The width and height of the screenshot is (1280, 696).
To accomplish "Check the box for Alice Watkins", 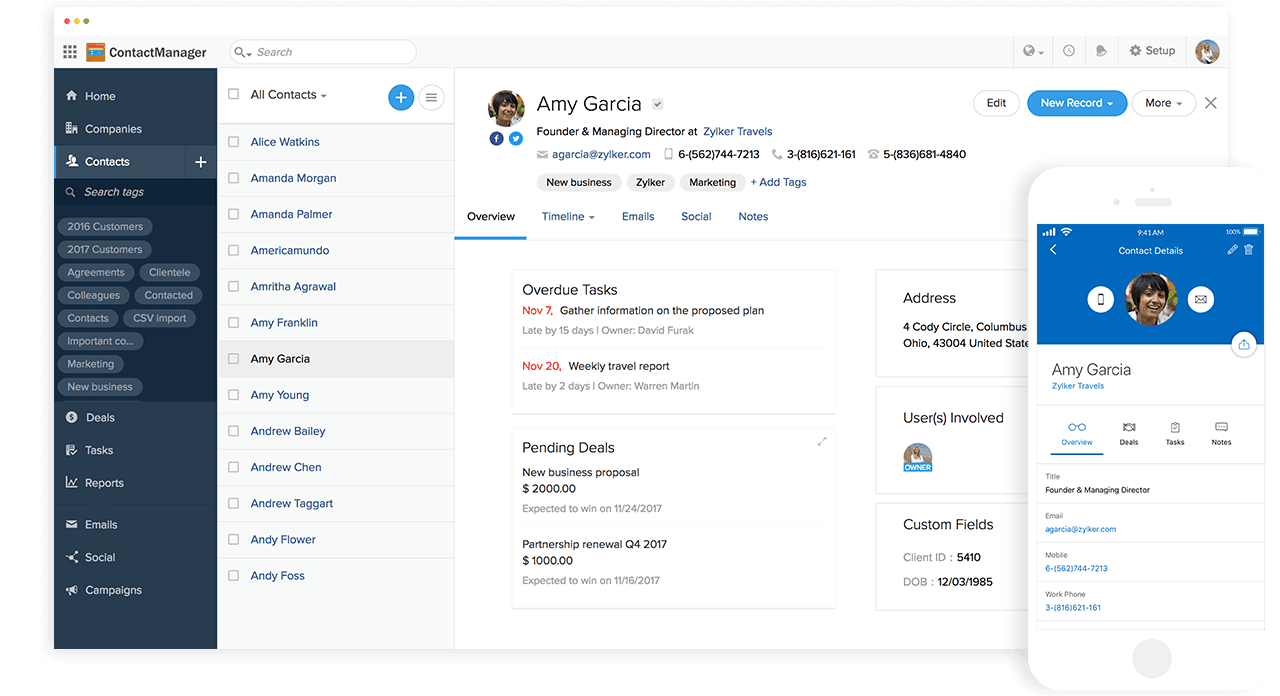I will point(233,142).
